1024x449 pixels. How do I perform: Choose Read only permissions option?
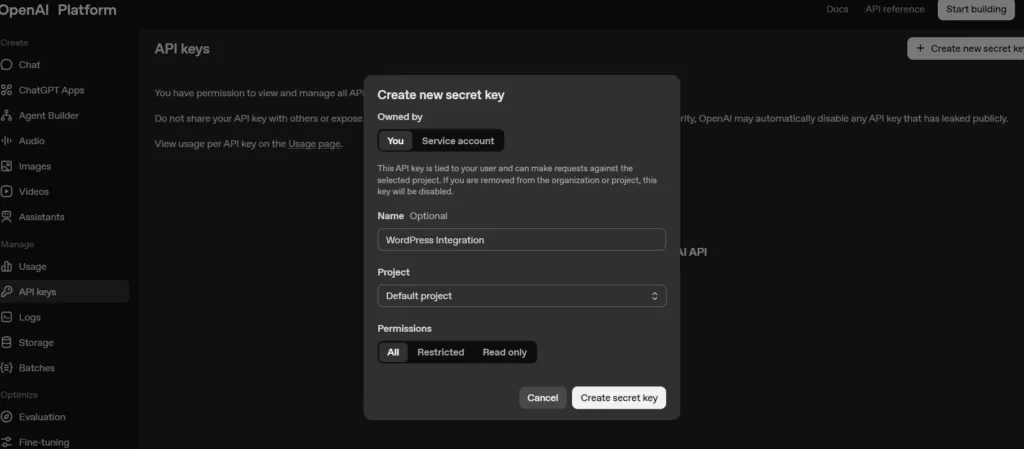coord(504,352)
